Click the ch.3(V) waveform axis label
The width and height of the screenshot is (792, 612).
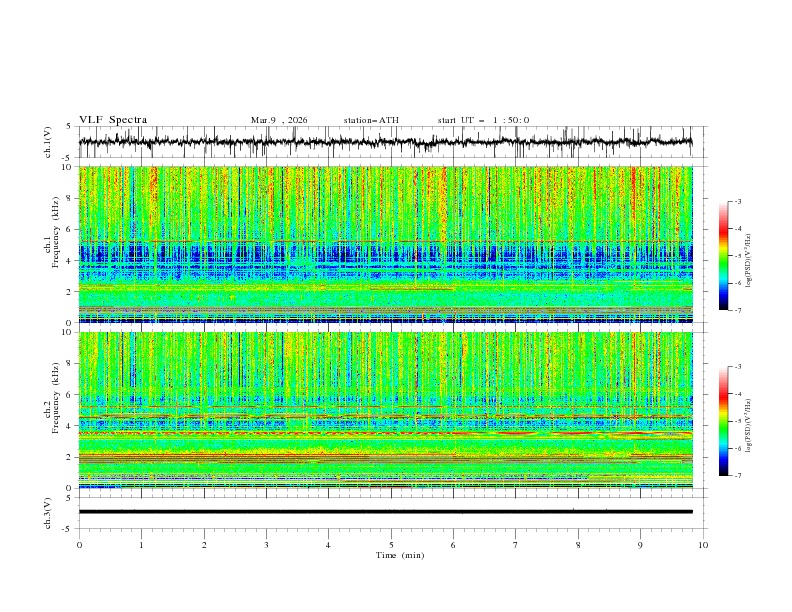(x=48, y=512)
